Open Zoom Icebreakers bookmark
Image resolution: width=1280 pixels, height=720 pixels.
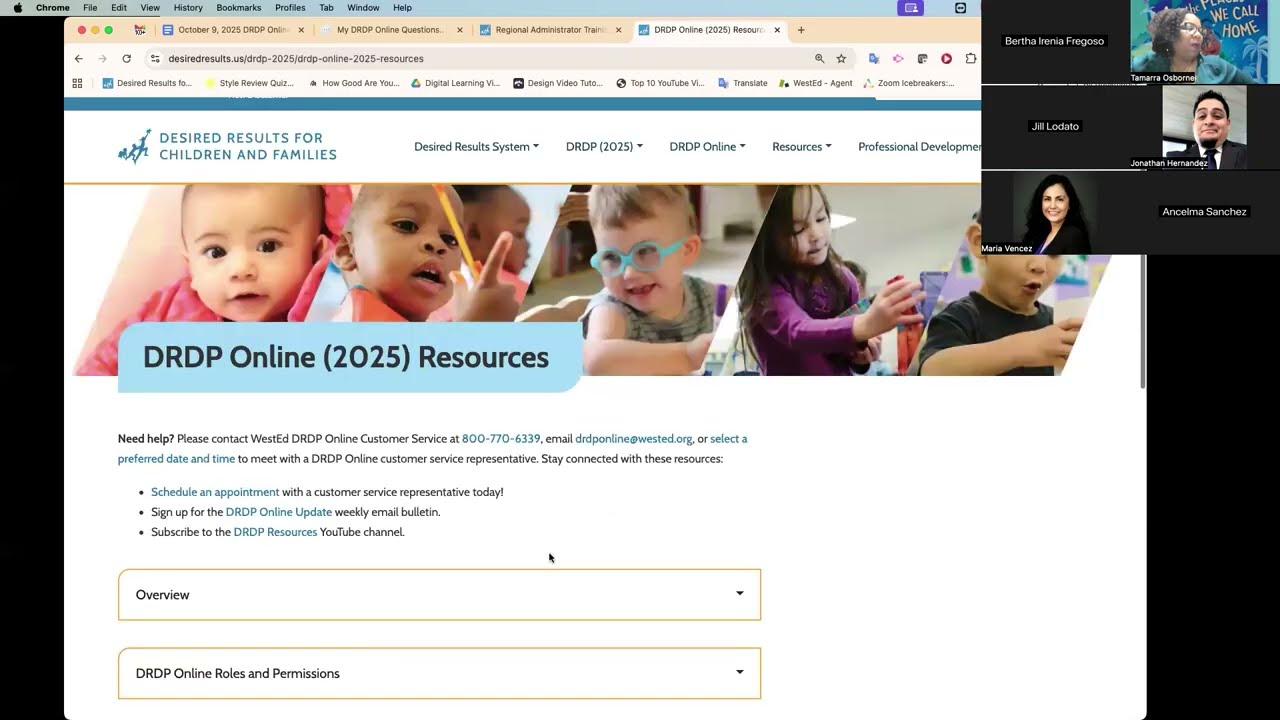(909, 83)
